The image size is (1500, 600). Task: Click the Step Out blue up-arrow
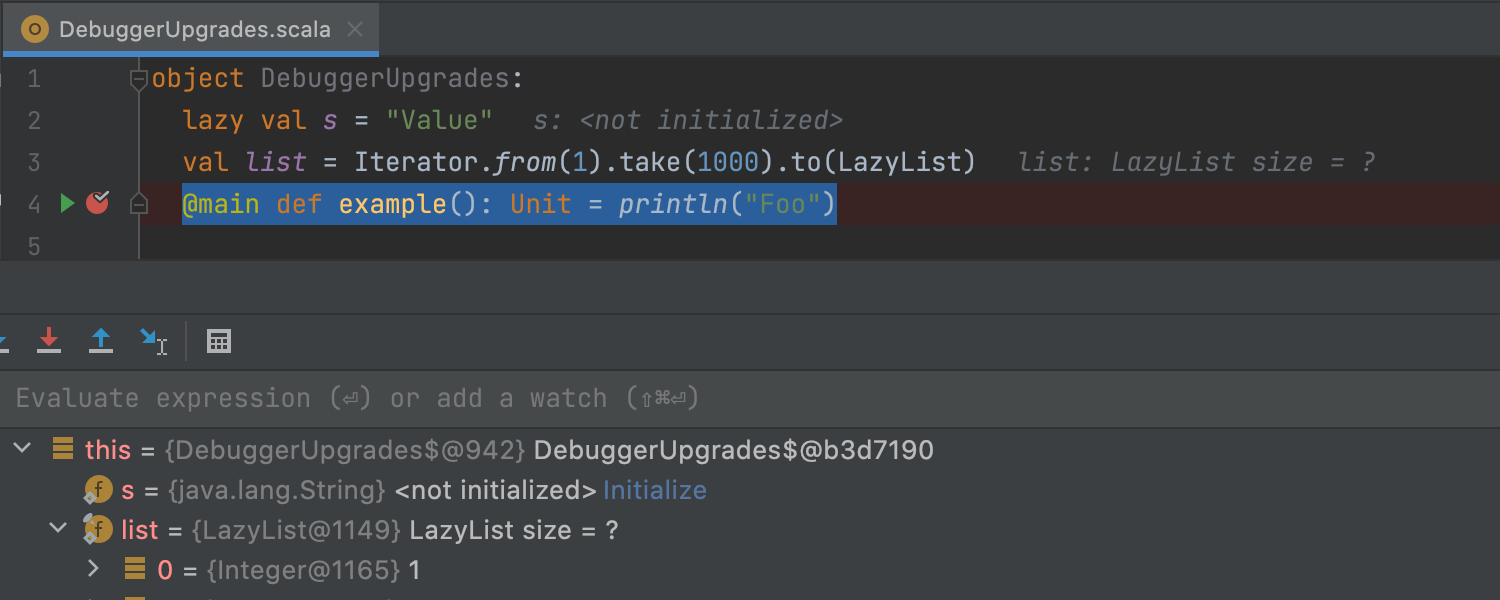[101, 341]
